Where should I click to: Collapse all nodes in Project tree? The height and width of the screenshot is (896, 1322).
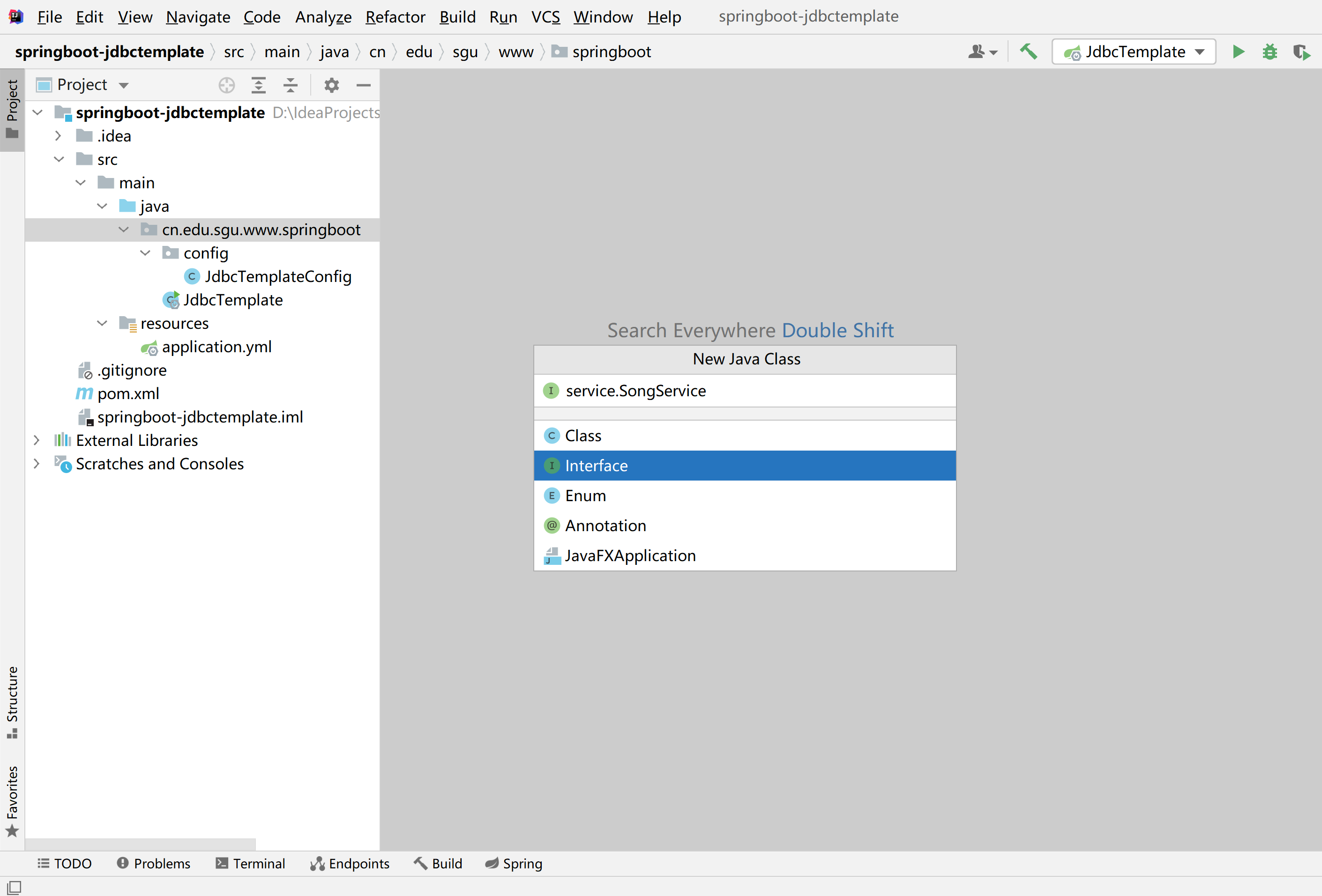(291, 85)
